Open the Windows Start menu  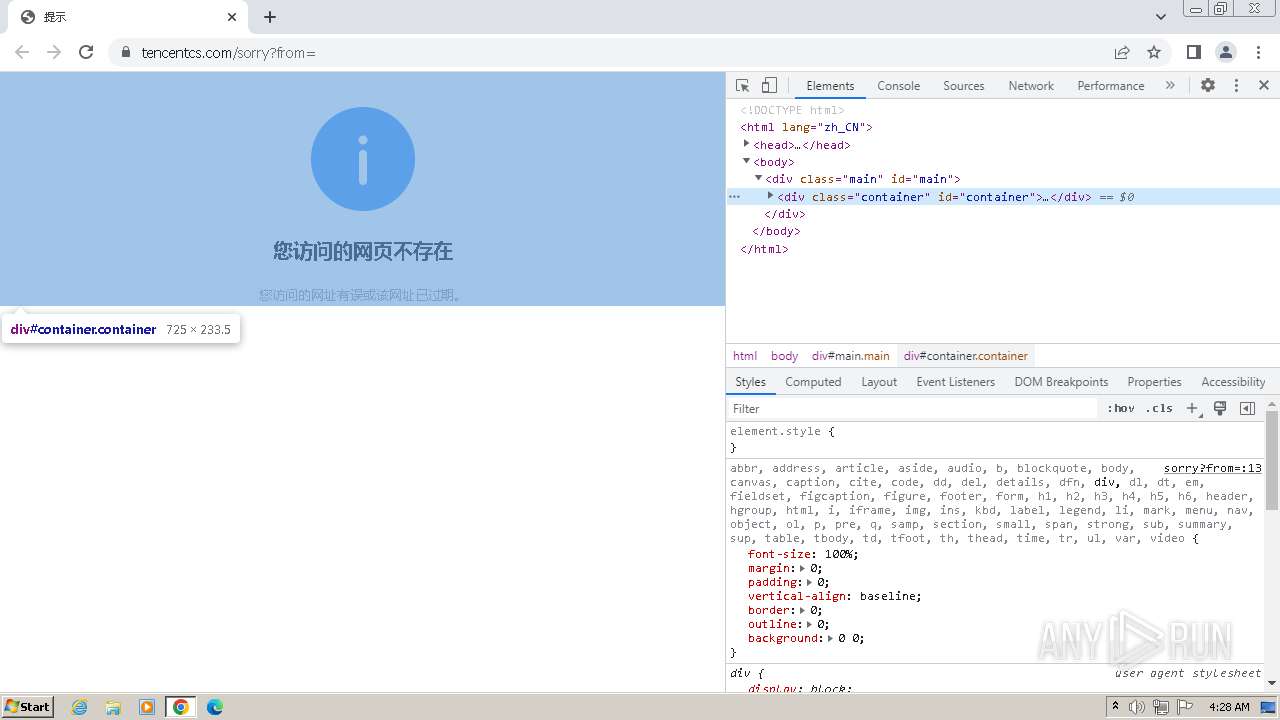[27, 706]
